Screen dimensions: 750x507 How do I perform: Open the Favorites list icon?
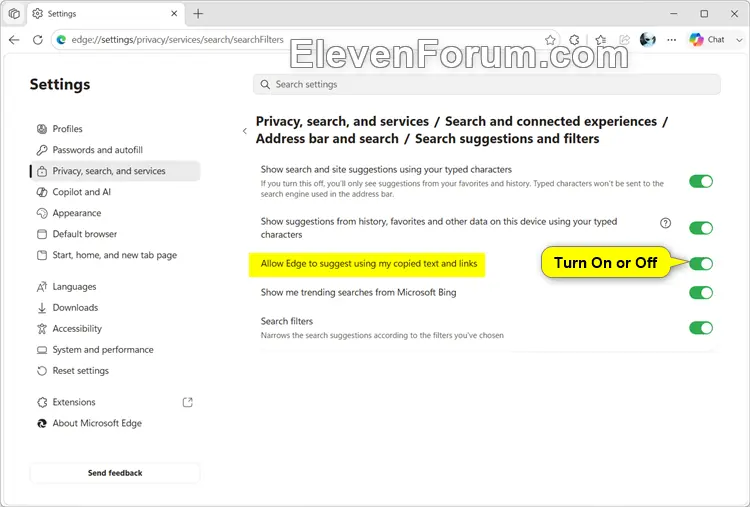tap(601, 40)
